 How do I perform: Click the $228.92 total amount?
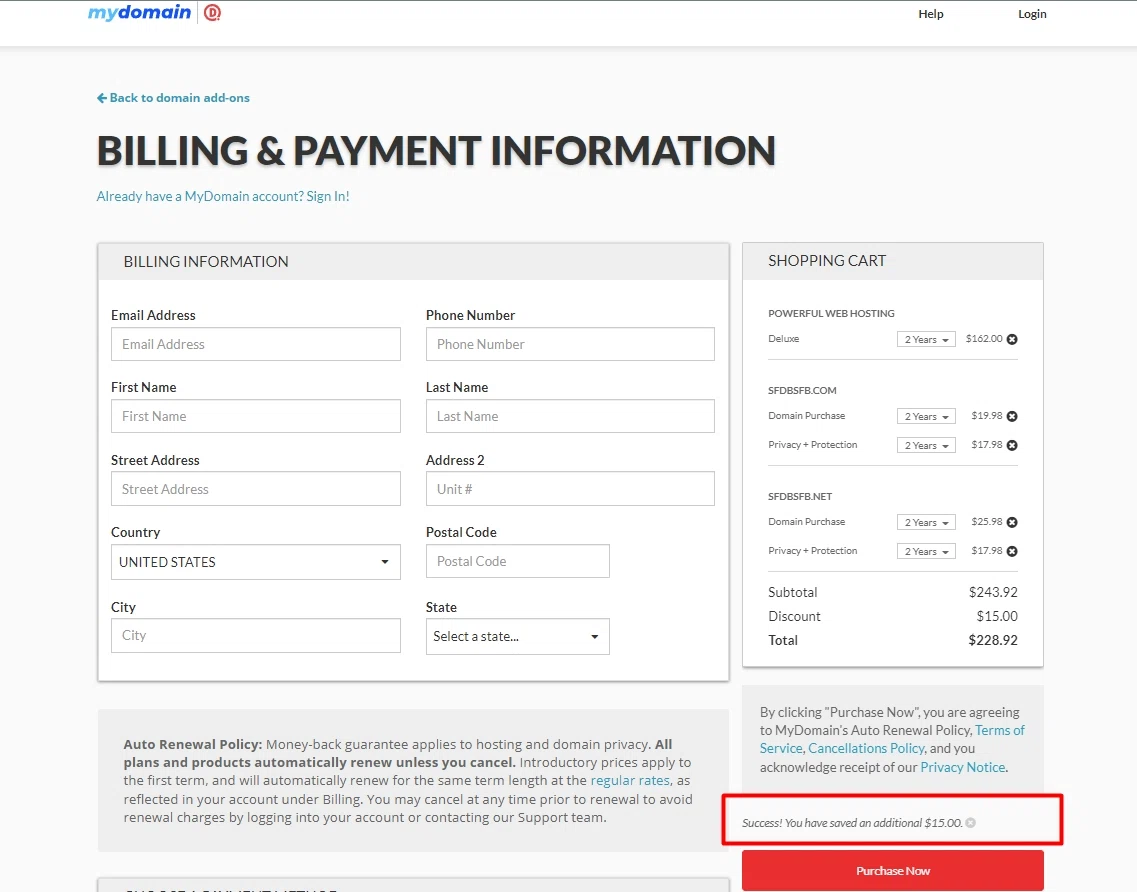pos(993,640)
